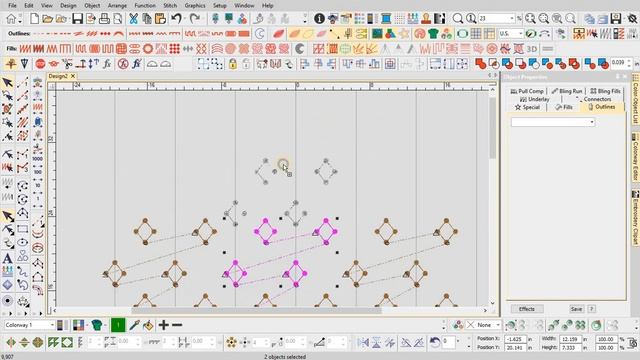Click the scissors trim command icon
640x360 pixels.
click(x=67, y=64)
